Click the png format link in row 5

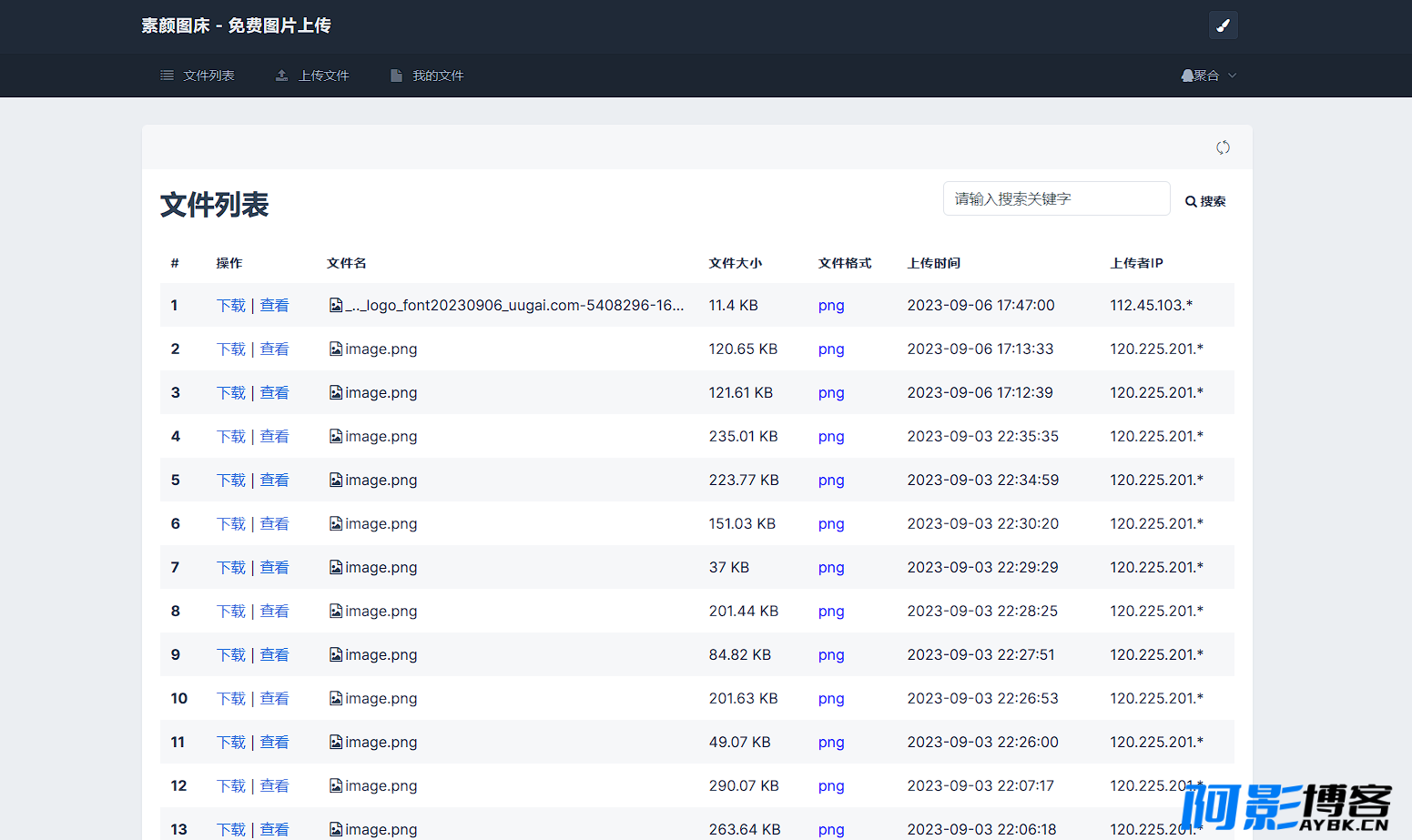(x=831, y=481)
